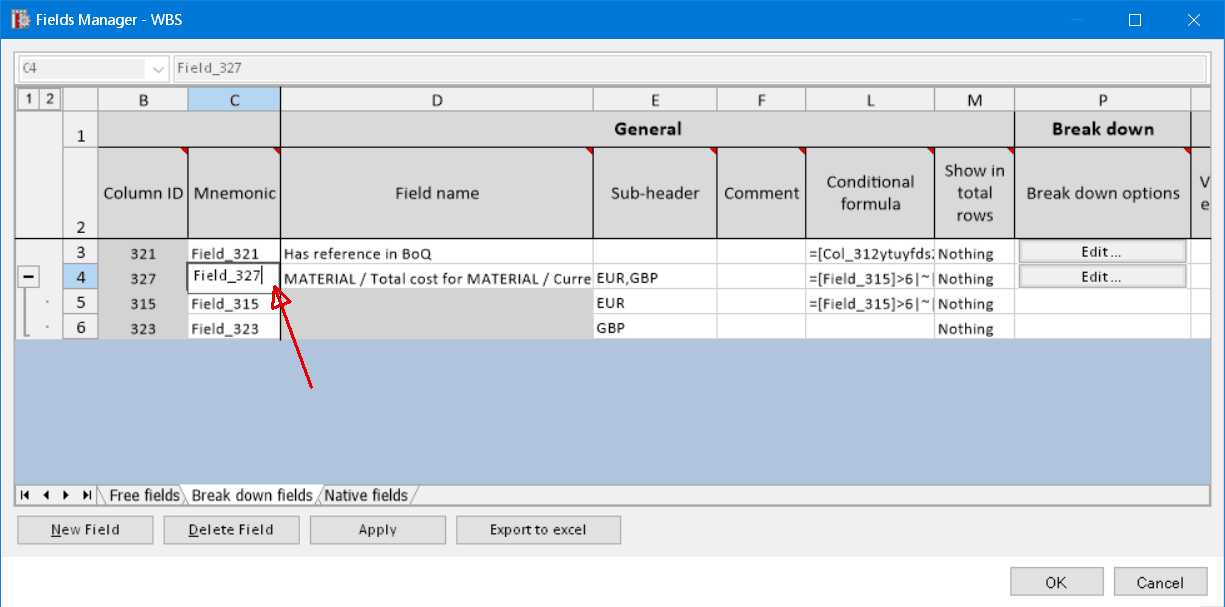This screenshot has height=607, width=1225.
Task: Select outline level 1 button
Action: pos(28,98)
